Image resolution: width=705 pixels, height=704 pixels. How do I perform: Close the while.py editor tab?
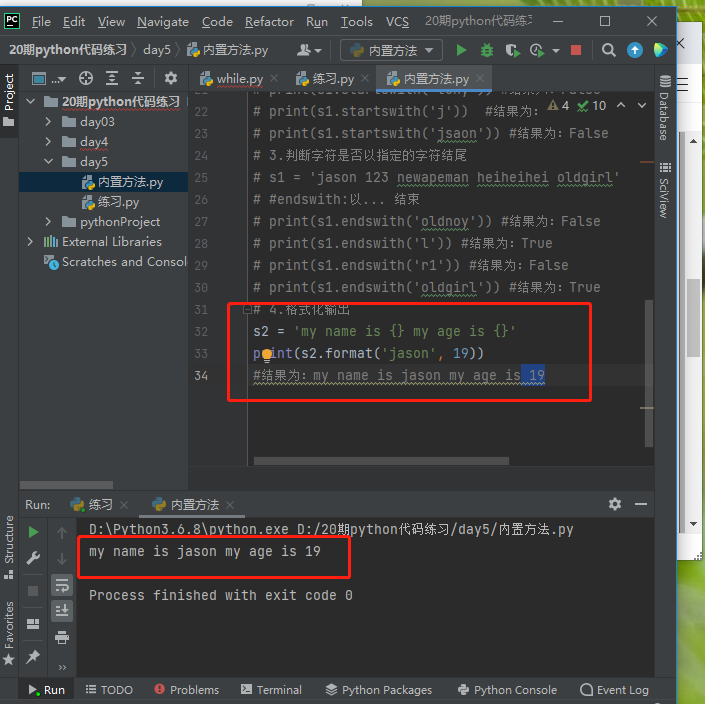pos(274,78)
